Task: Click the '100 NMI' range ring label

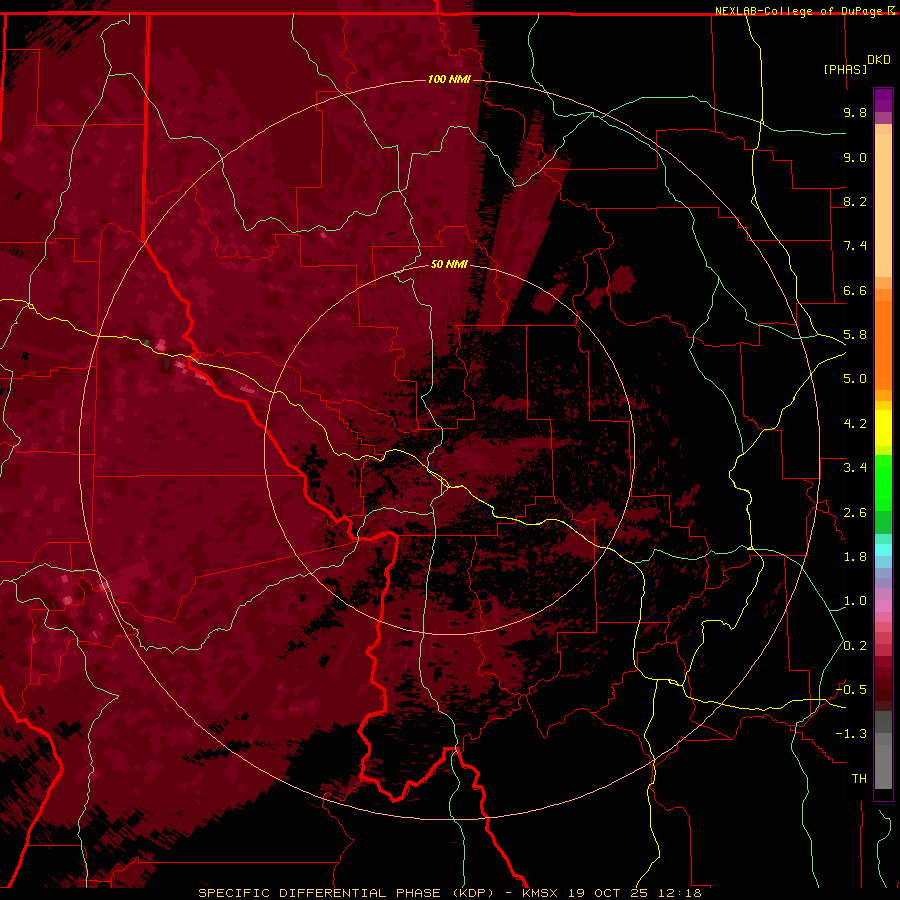Action: tap(449, 79)
